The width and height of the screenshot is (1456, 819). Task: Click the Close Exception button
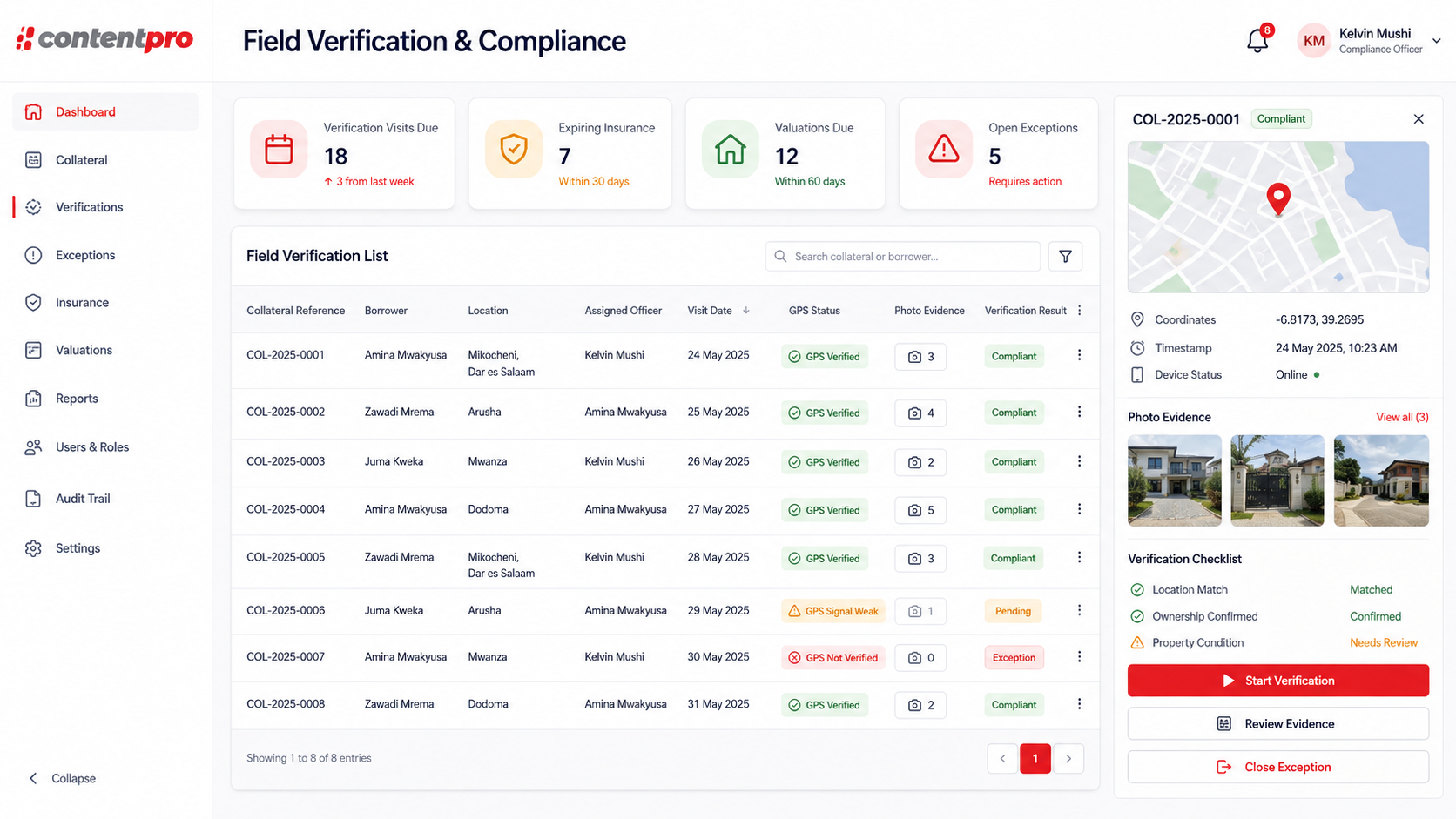click(1278, 767)
